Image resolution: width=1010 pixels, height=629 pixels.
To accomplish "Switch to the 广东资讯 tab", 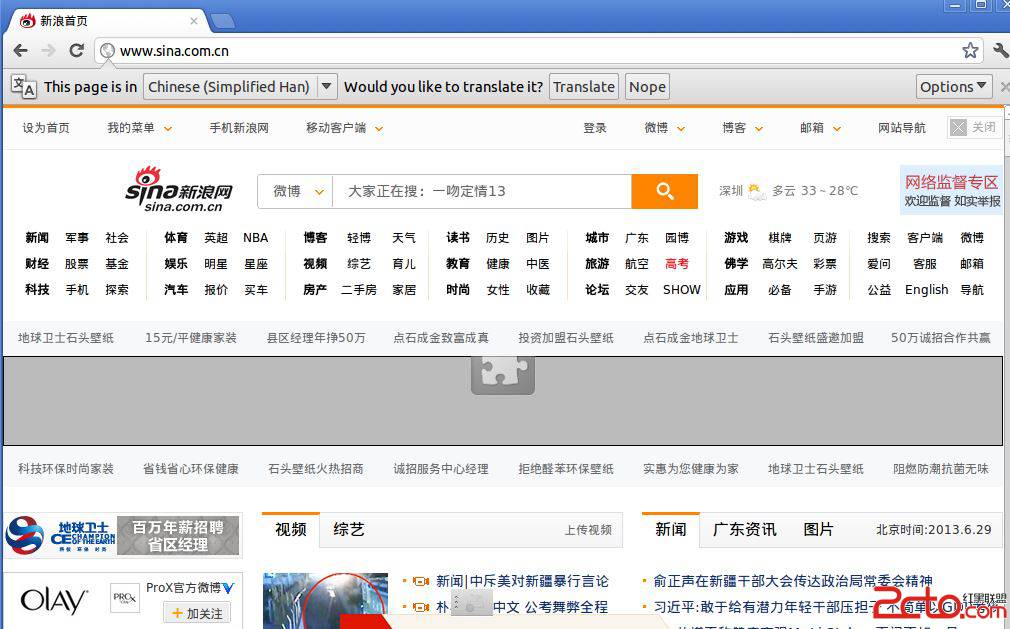I will coord(745,530).
